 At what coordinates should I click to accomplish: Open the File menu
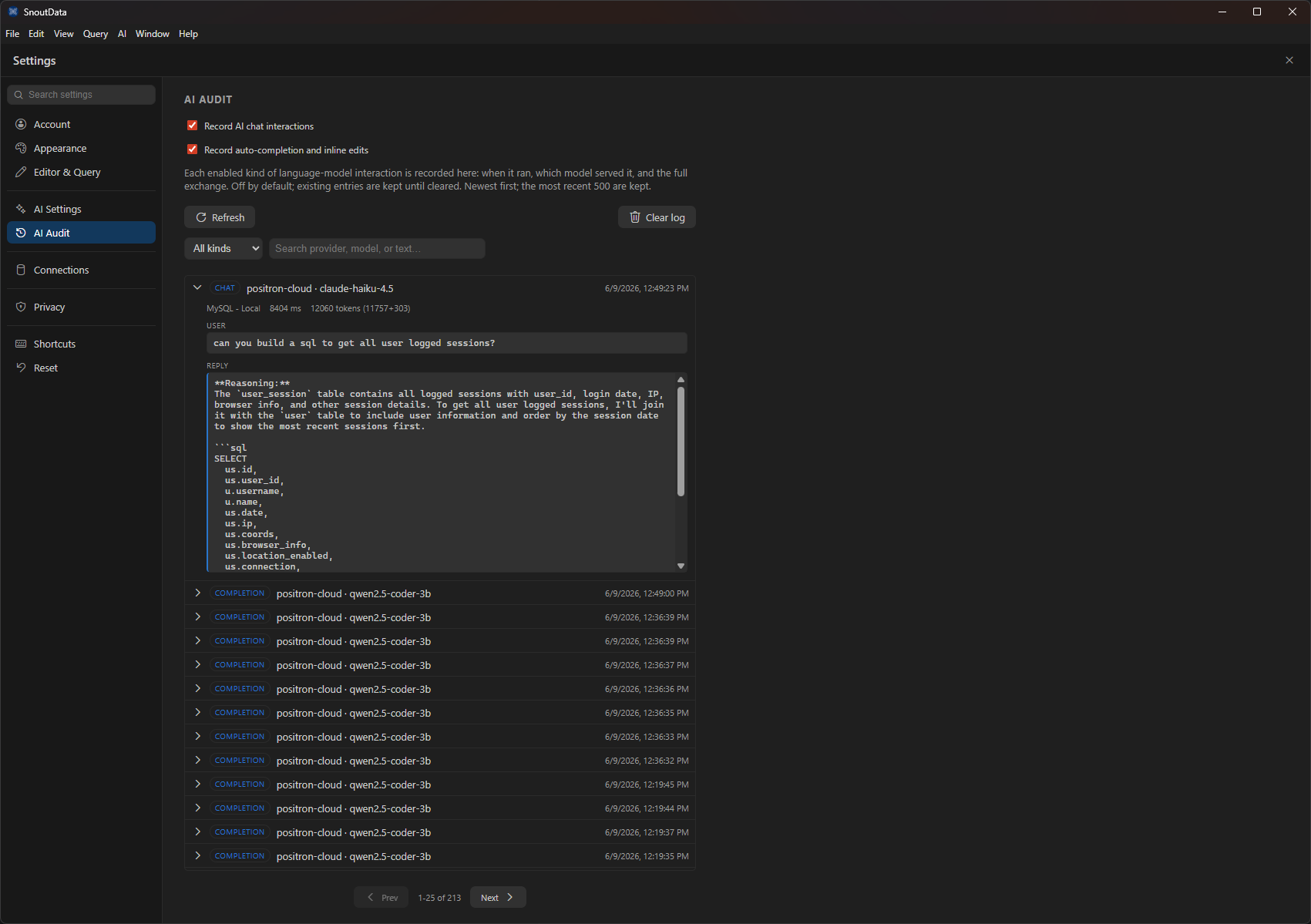pos(12,34)
